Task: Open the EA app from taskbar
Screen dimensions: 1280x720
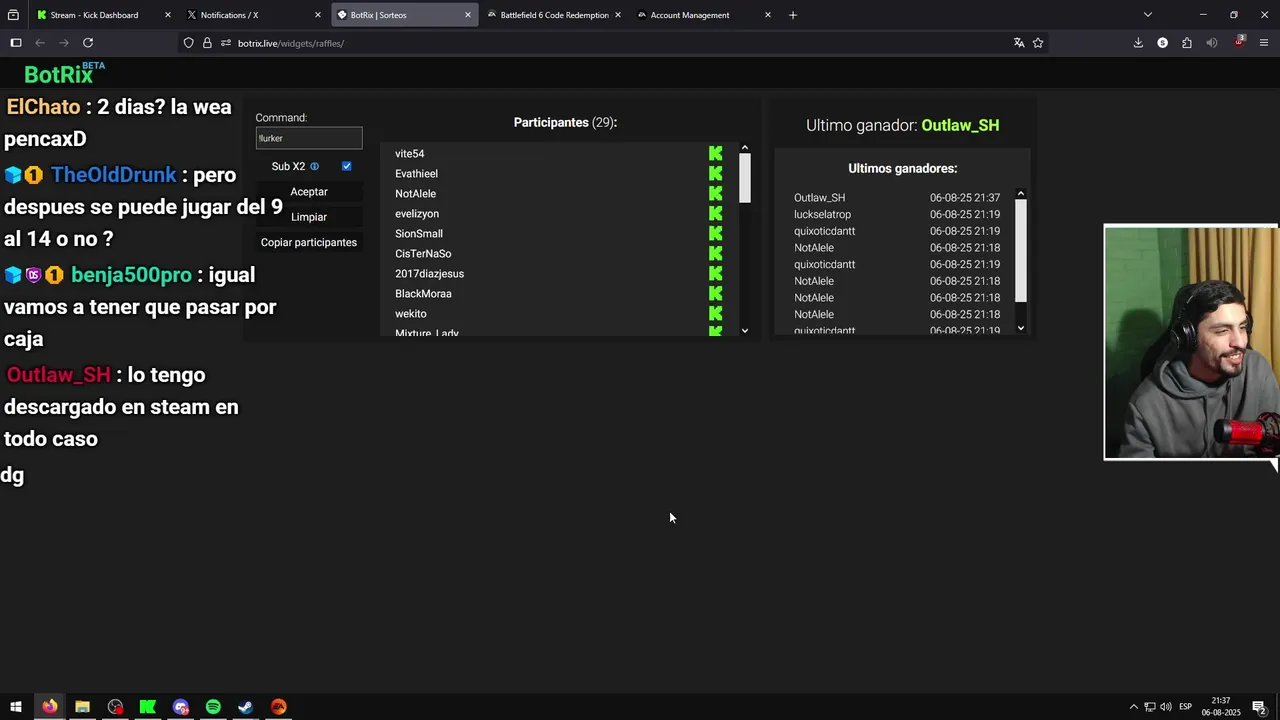Action: pyautogui.click(x=278, y=707)
